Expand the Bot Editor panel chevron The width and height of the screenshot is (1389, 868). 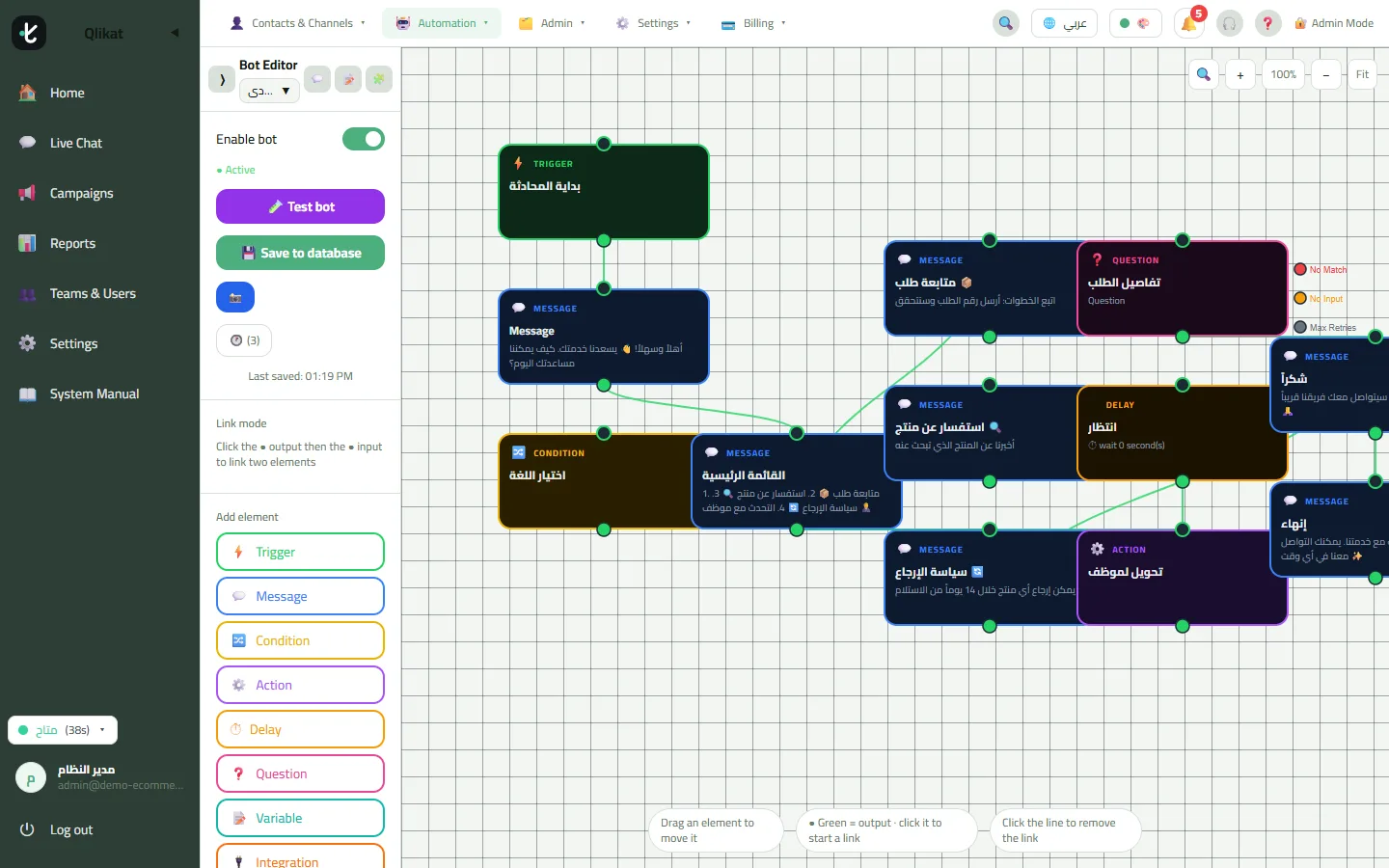click(x=222, y=79)
